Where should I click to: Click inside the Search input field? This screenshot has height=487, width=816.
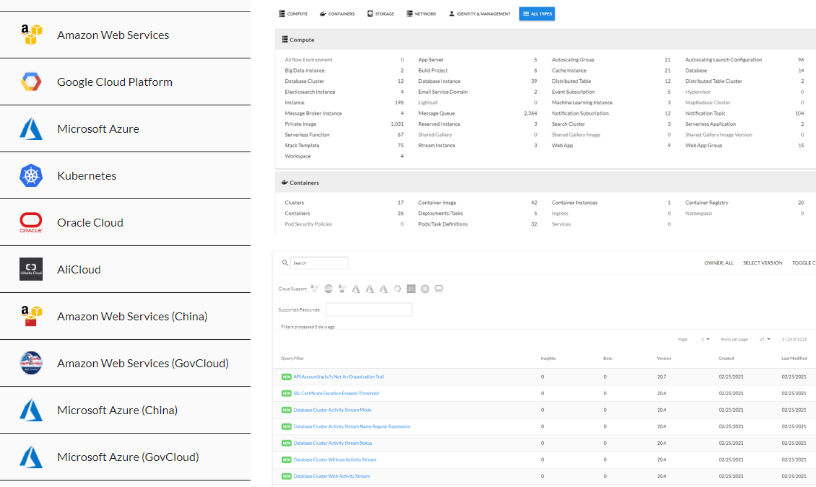[319, 263]
